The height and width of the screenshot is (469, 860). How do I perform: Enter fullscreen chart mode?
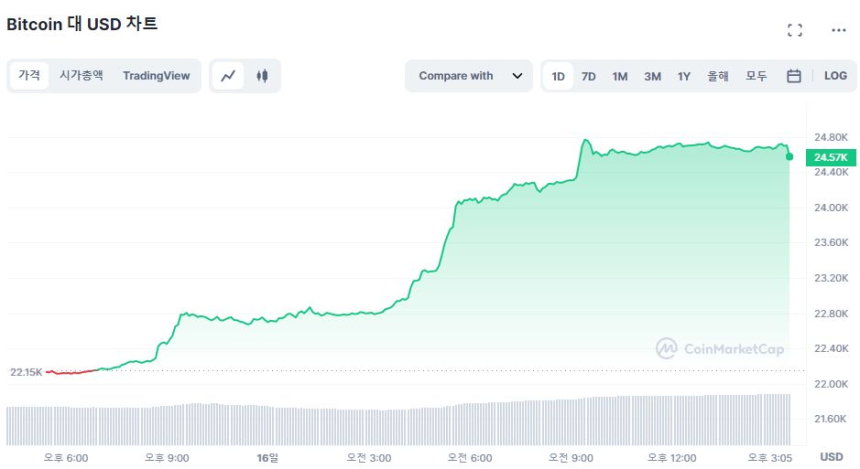(x=795, y=30)
